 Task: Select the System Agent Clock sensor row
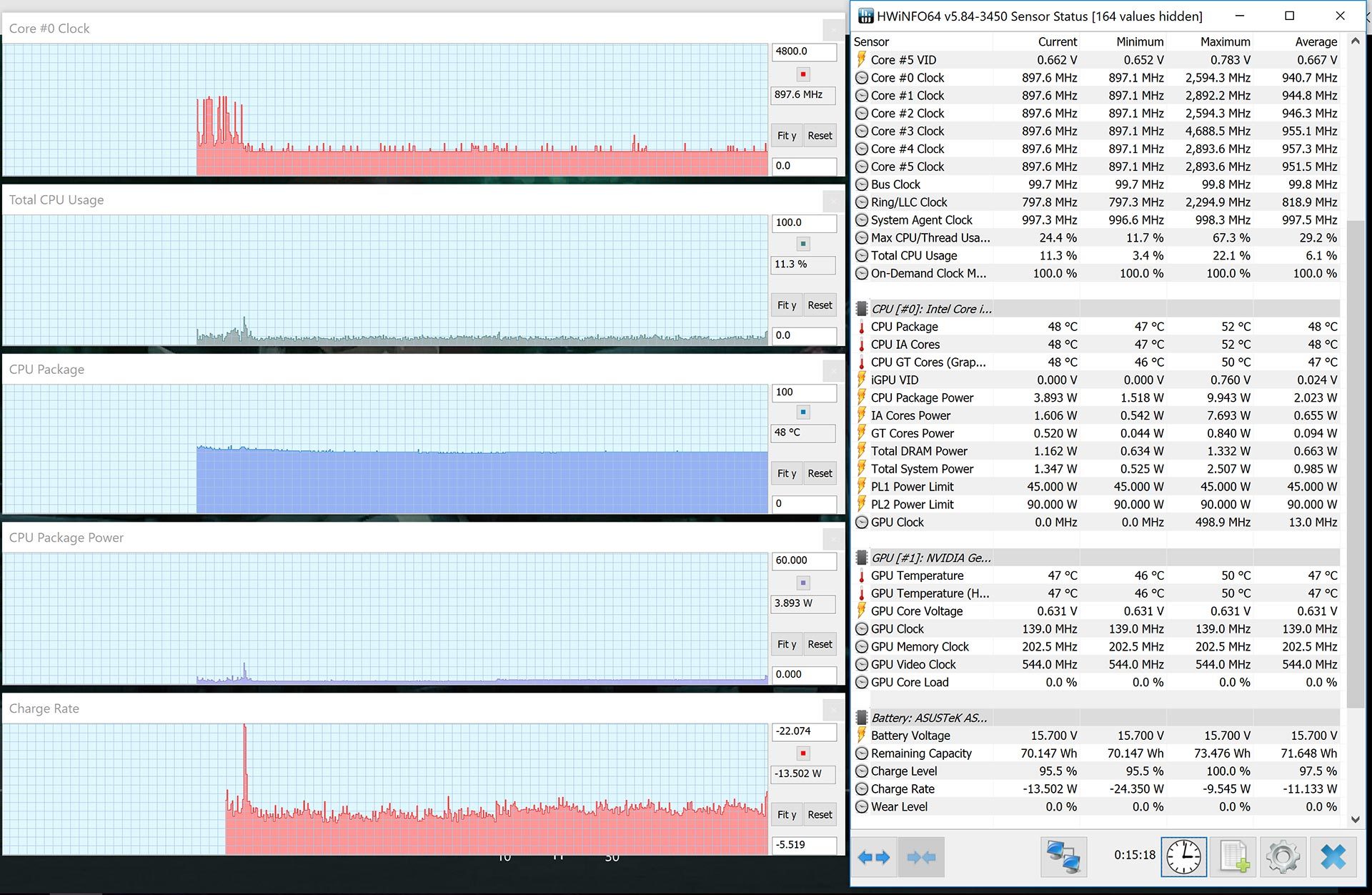(x=1096, y=220)
